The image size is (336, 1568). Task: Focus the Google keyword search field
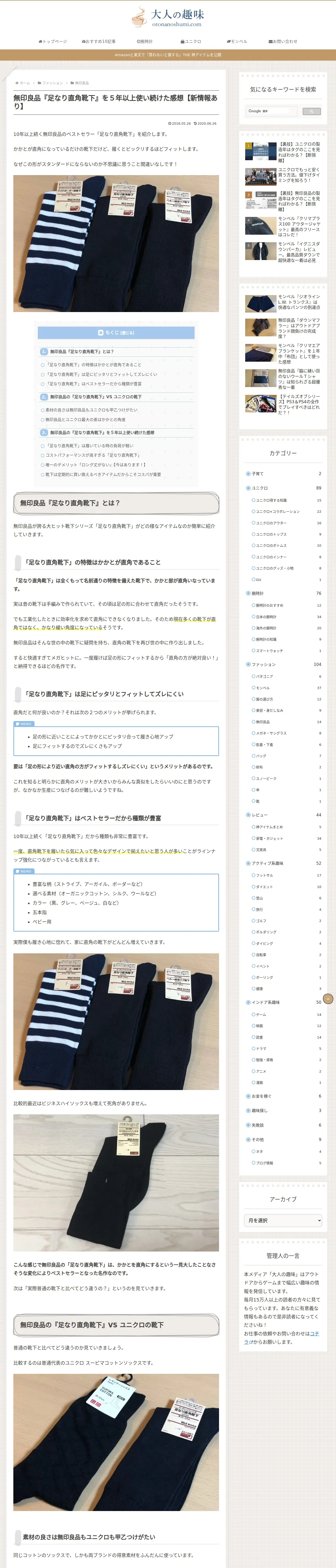(x=272, y=111)
